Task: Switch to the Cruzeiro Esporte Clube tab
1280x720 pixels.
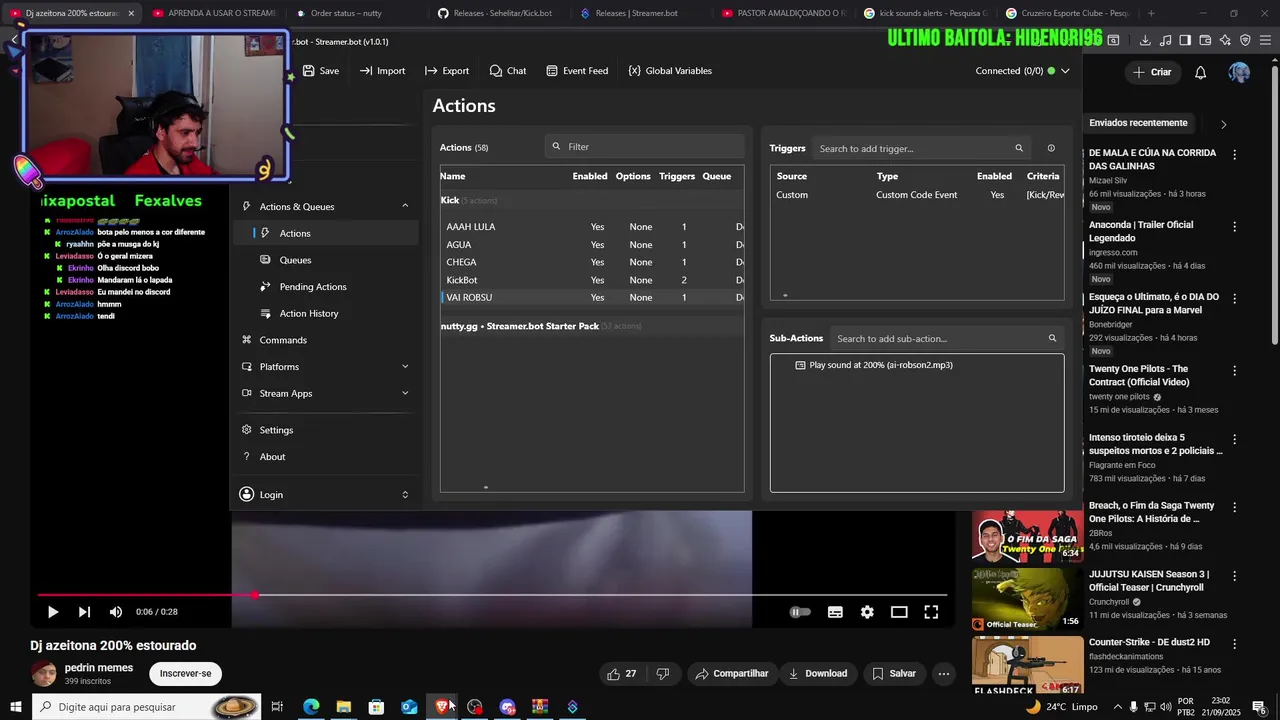Action: (1067, 13)
